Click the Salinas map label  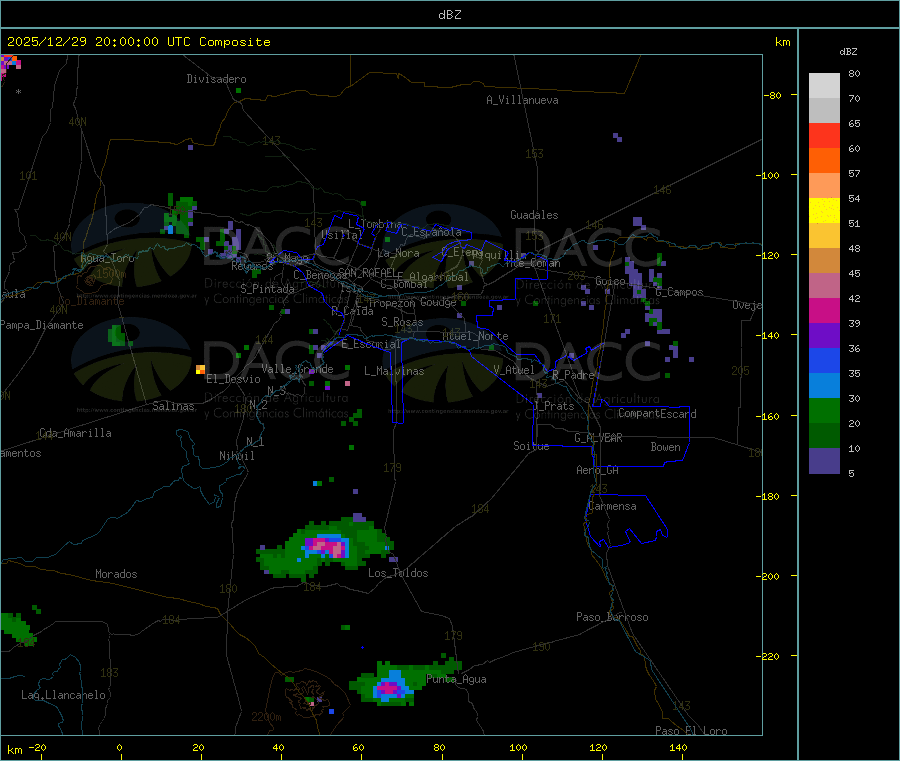(173, 406)
